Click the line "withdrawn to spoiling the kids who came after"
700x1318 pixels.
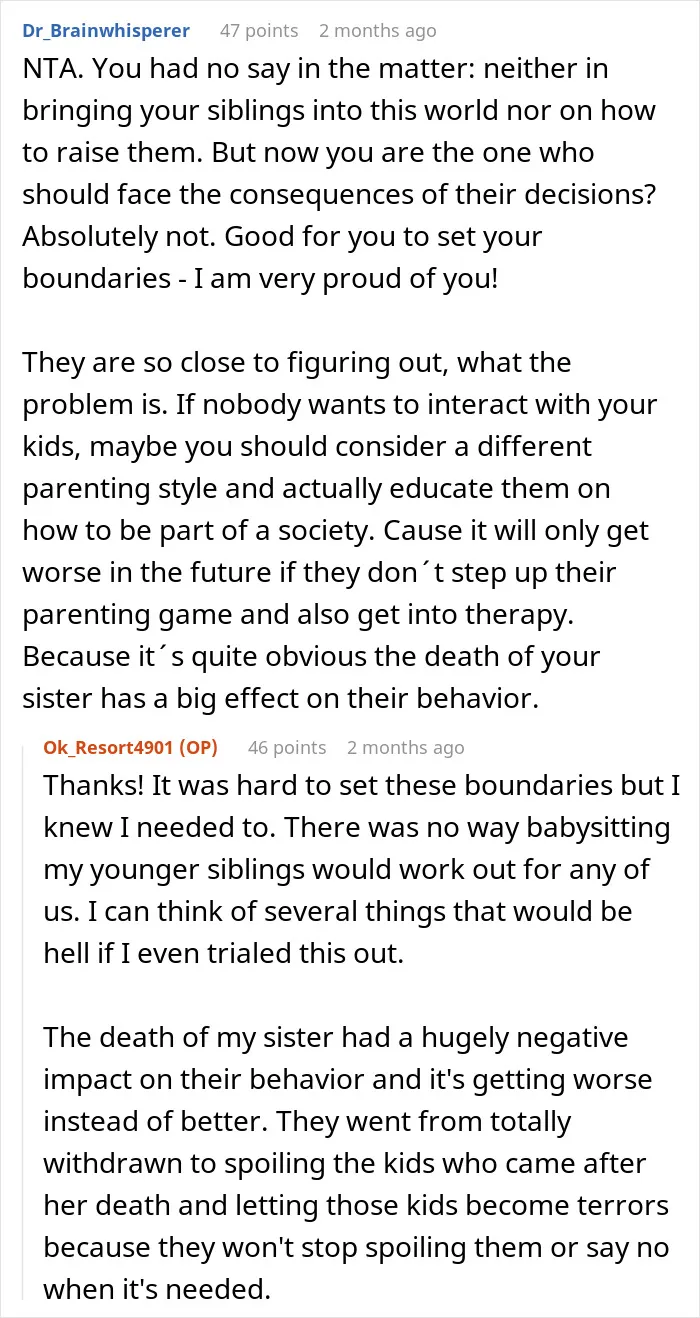[345, 1163]
